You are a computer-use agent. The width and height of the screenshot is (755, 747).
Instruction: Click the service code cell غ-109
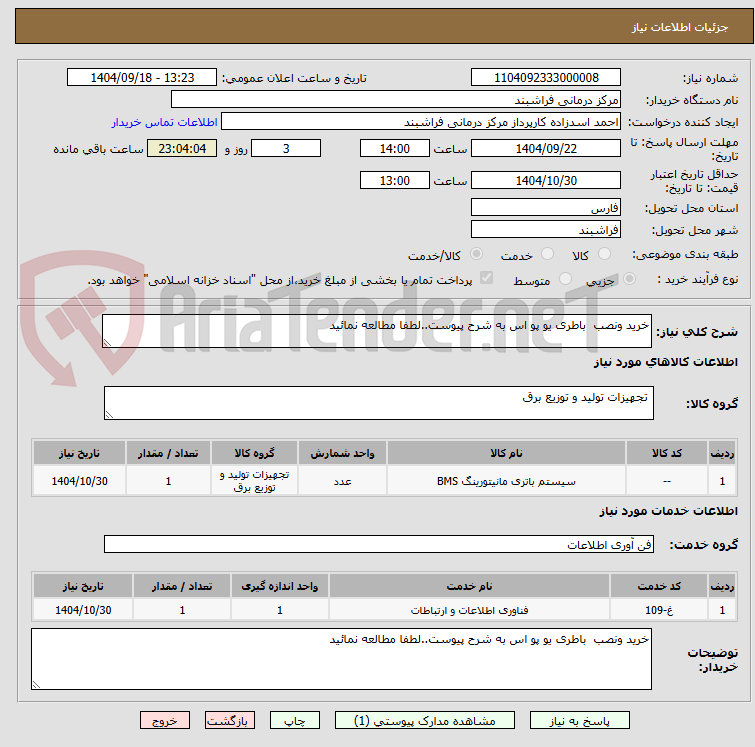(x=658, y=610)
